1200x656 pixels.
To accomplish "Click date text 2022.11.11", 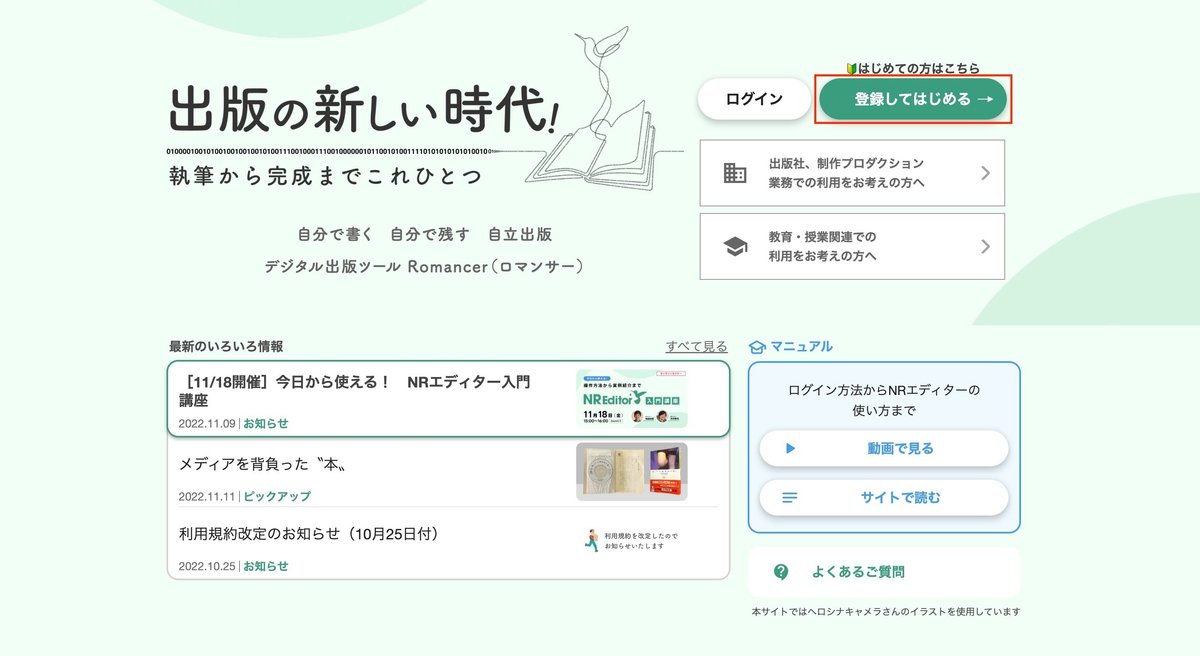I will [x=207, y=496].
